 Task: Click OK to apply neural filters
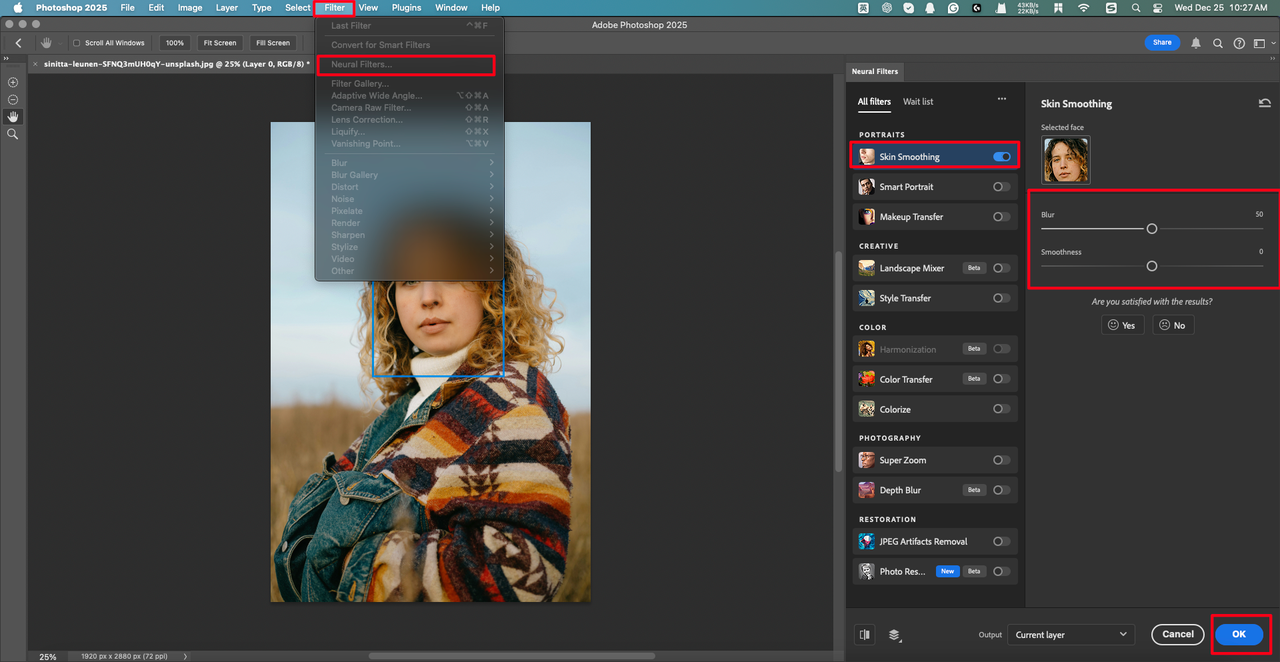pos(1239,634)
